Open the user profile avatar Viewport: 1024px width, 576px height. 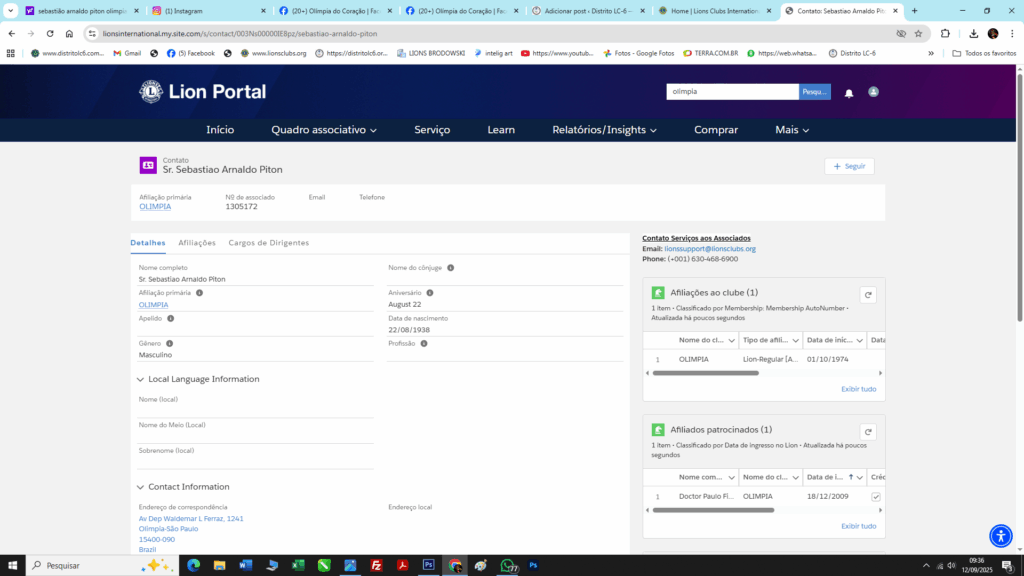pos(873,92)
